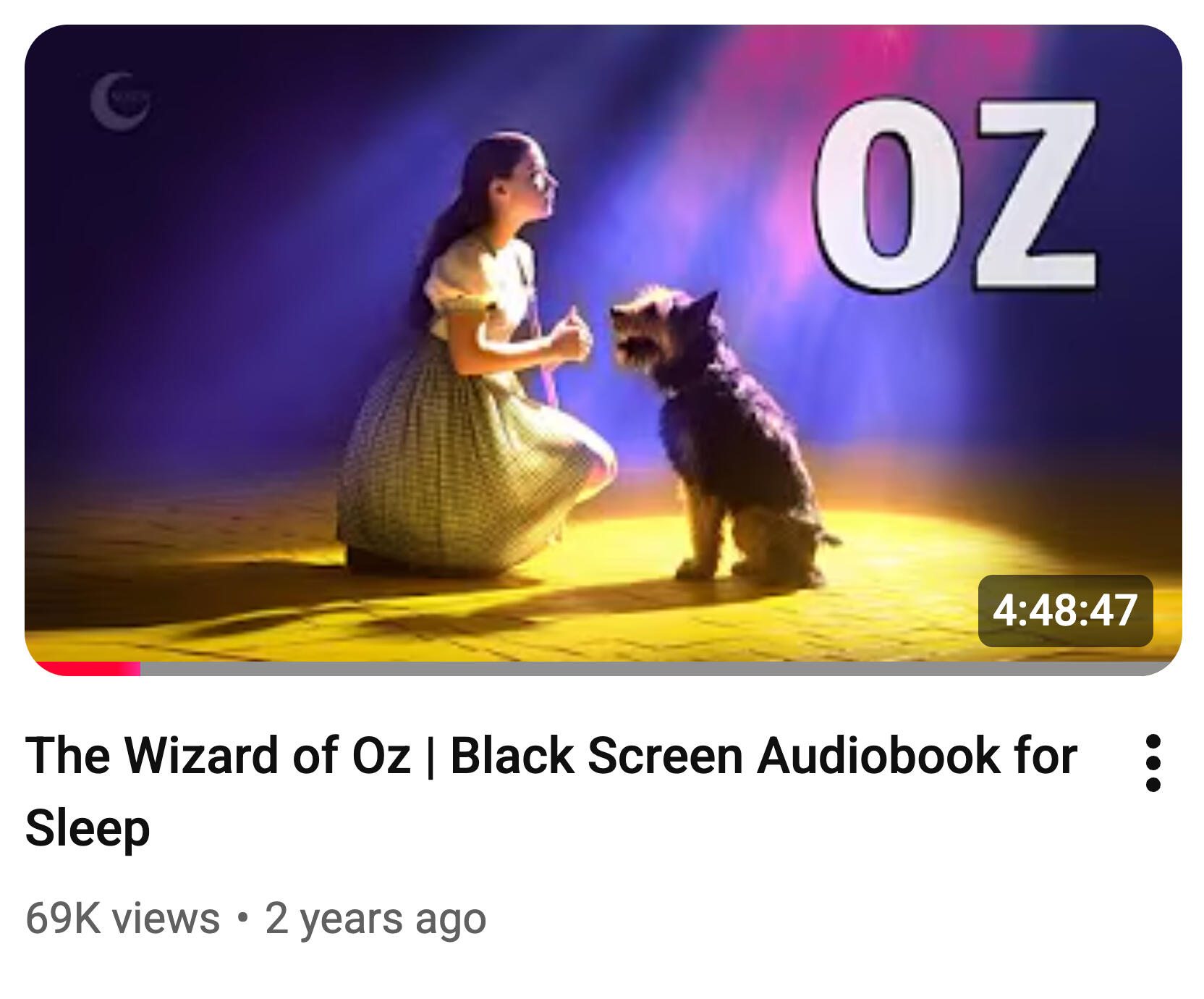Click the 69K views text
This screenshot has width=1204, height=999.
(x=122, y=918)
